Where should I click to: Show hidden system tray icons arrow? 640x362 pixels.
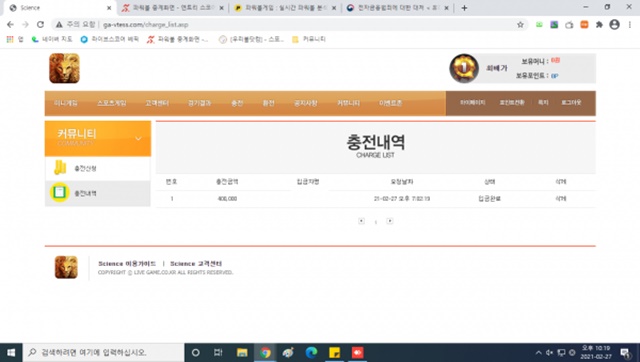point(538,353)
